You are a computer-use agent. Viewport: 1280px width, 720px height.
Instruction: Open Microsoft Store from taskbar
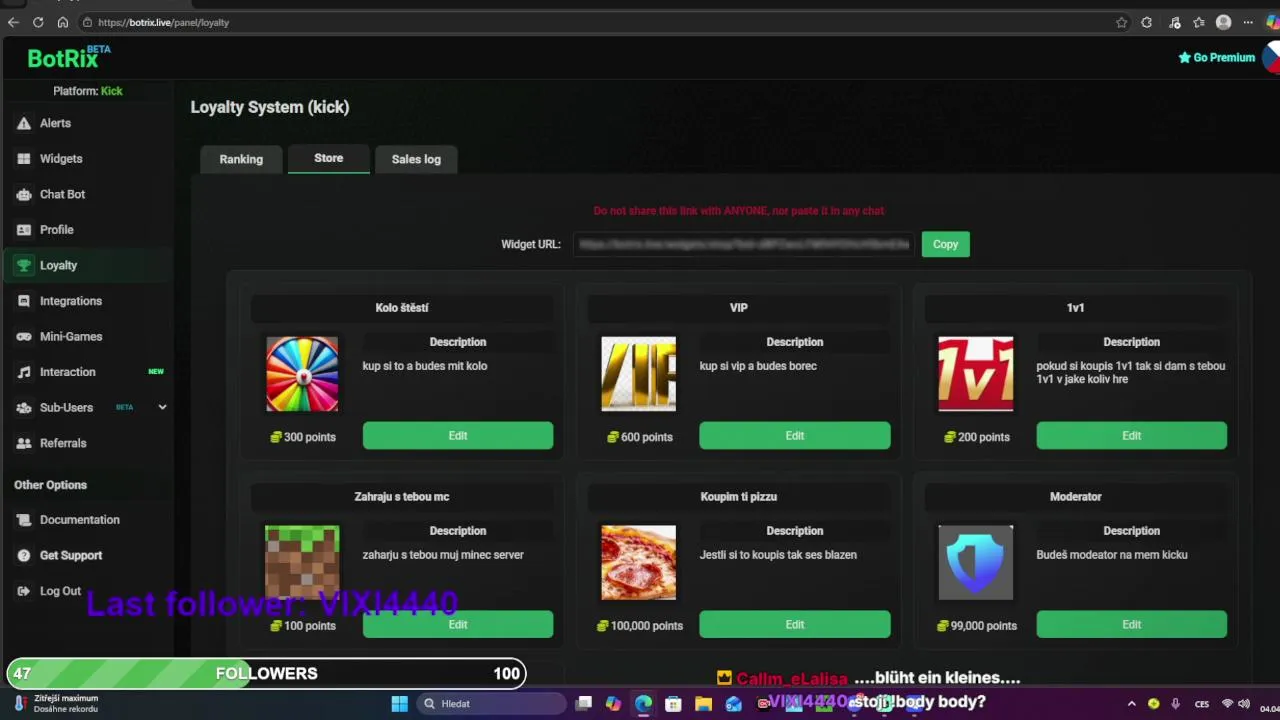tap(673, 703)
